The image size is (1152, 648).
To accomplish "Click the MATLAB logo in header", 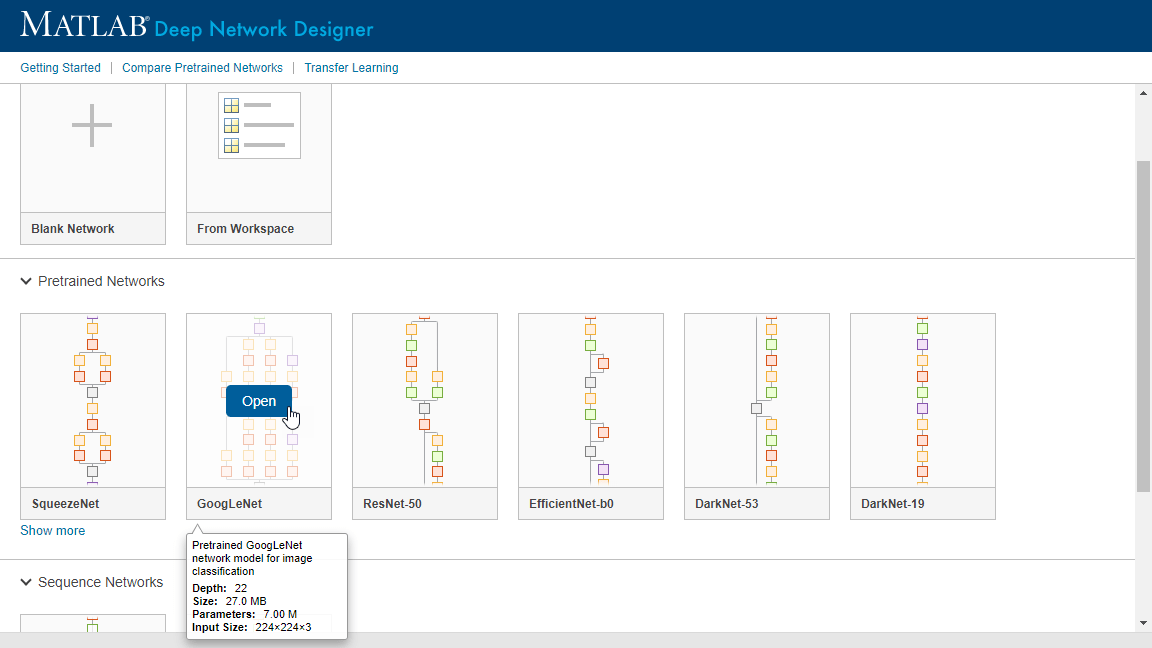I will [x=85, y=26].
